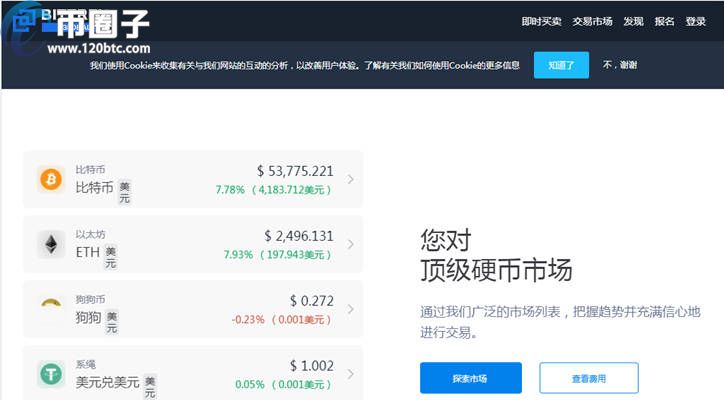Select 发现 in the top navigation

click(x=633, y=21)
